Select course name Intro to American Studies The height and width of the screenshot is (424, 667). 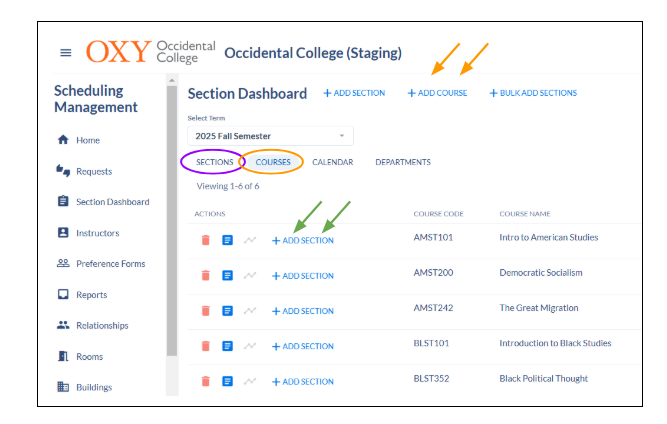549,237
